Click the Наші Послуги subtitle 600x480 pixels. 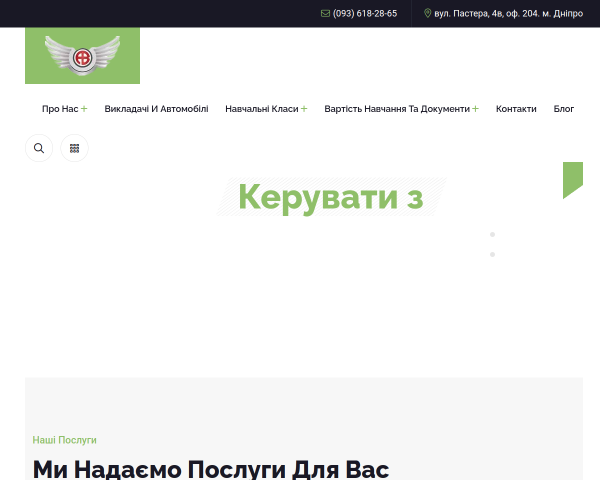(x=64, y=440)
